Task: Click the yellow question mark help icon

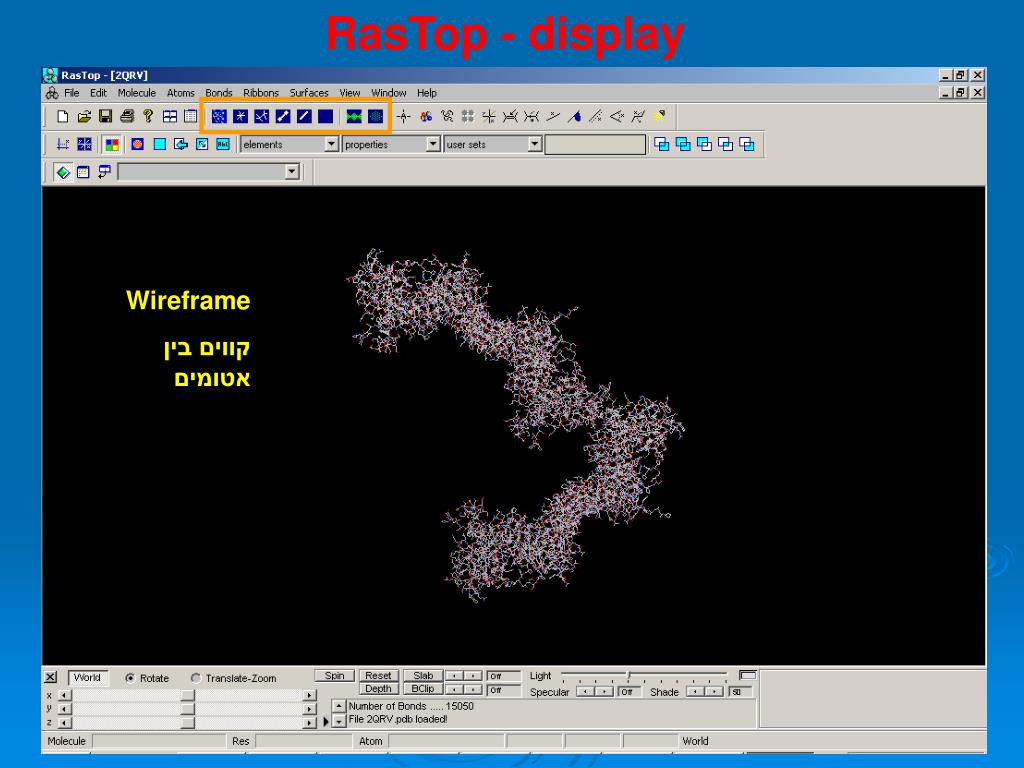Action: (148, 117)
